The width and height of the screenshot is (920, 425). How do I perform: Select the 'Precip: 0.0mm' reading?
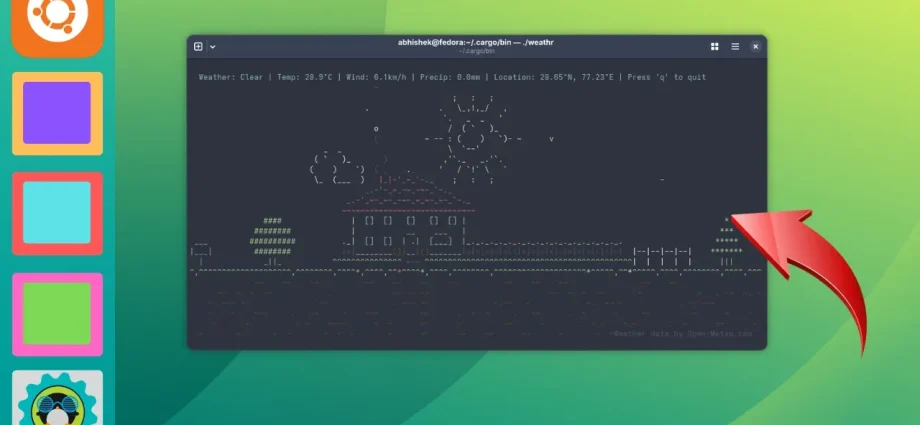[x=450, y=77]
